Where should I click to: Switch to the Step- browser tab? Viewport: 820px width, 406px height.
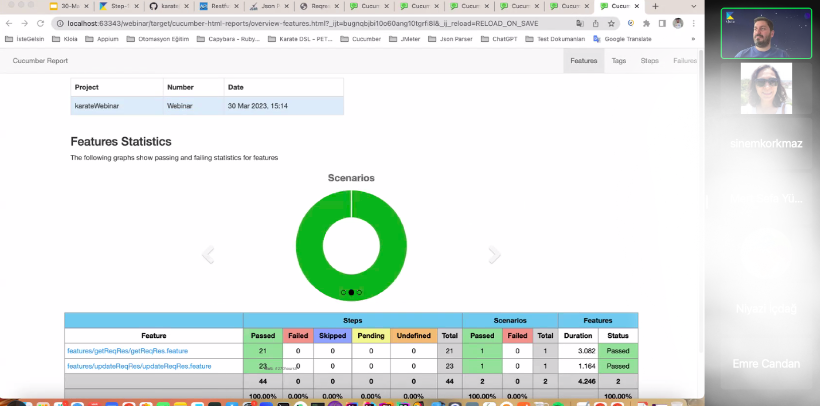point(119,6)
